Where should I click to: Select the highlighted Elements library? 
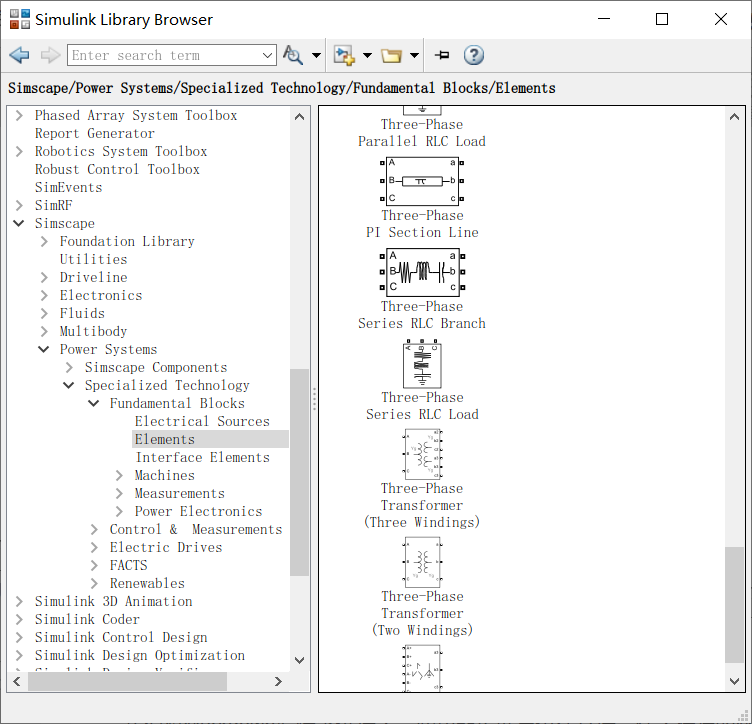(210, 439)
